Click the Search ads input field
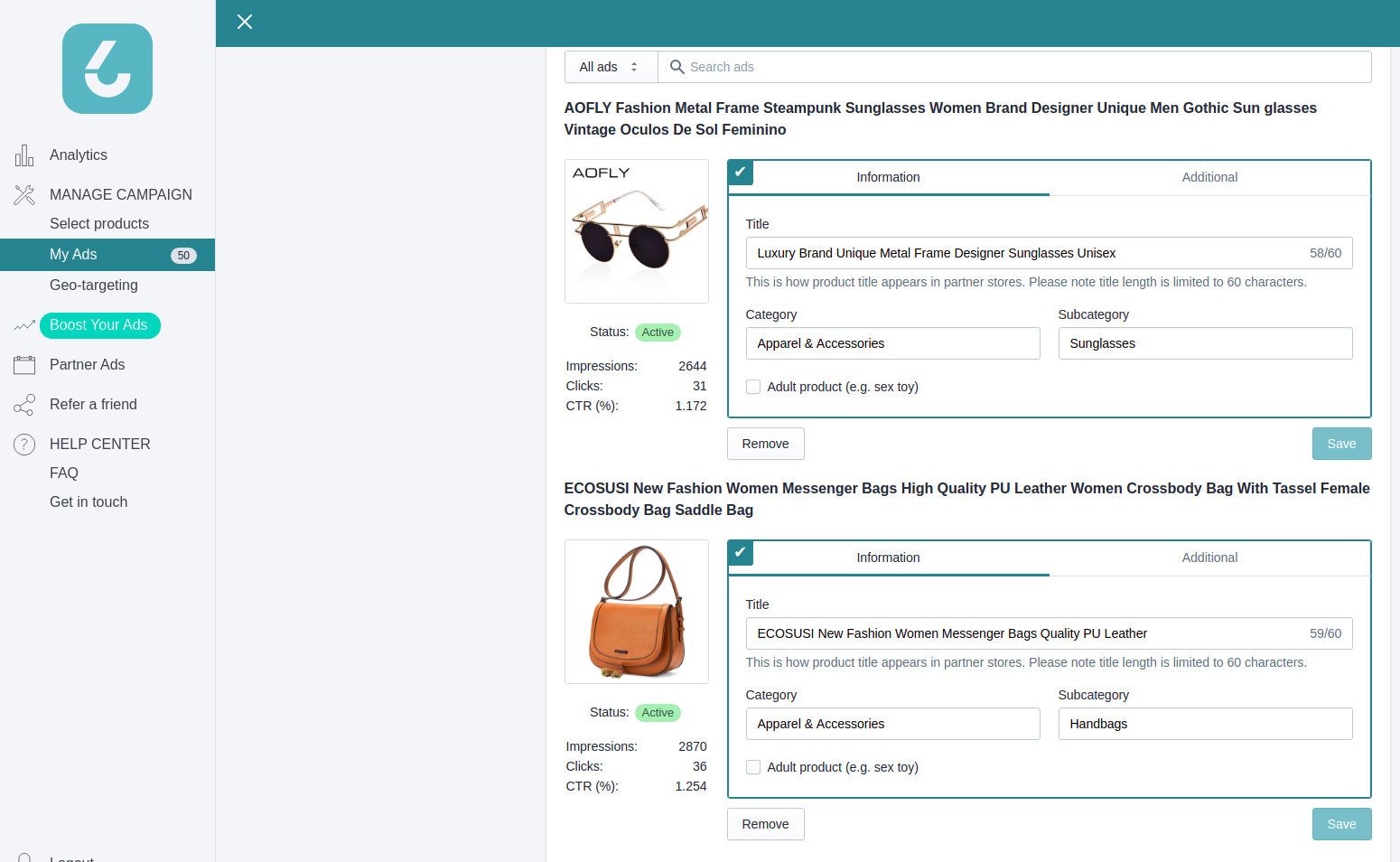1400x862 pixels. tap(1021, 67)
